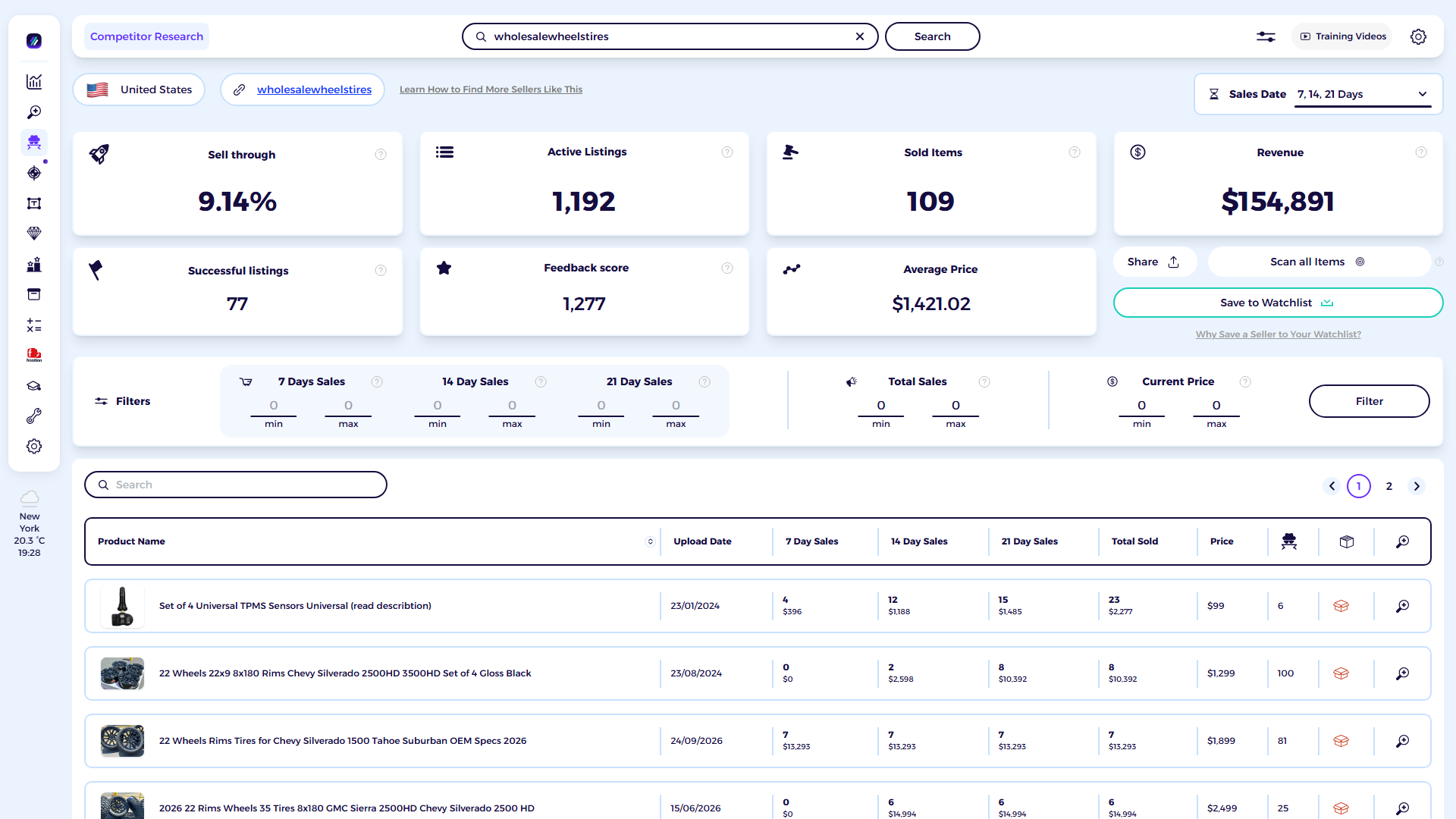Click Scan all Items

click(x=1318, y=262)
